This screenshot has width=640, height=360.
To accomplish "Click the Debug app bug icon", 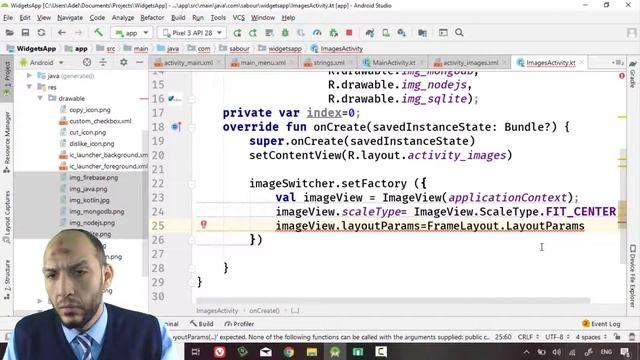I will click(x=285, y=33).
